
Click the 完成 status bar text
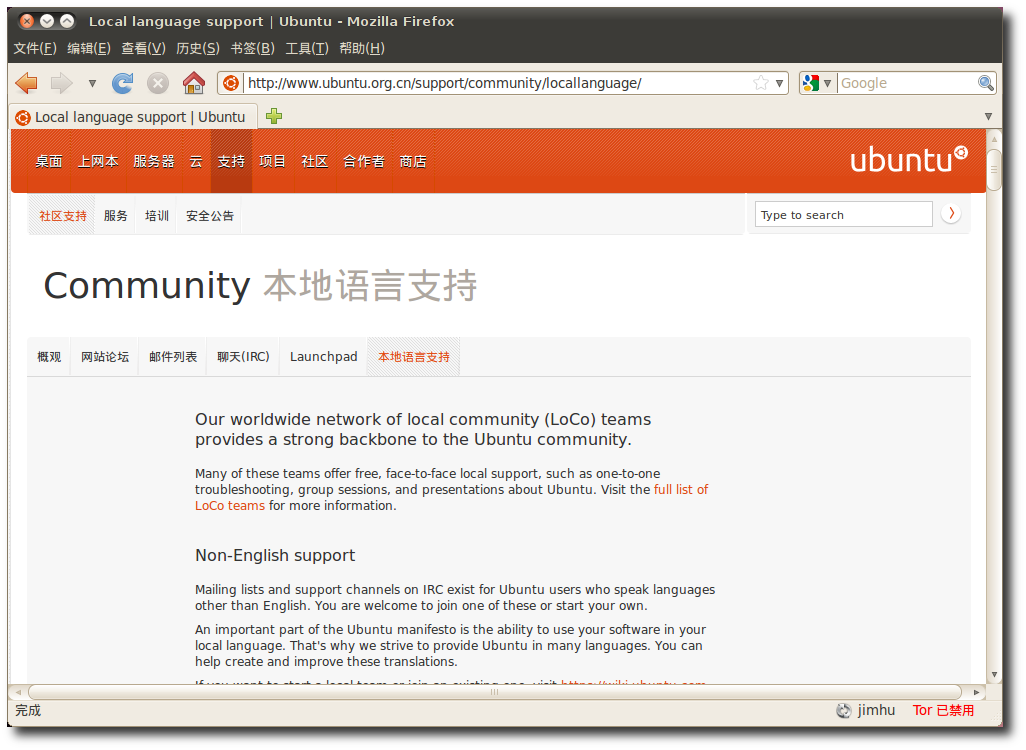[28, 711]
